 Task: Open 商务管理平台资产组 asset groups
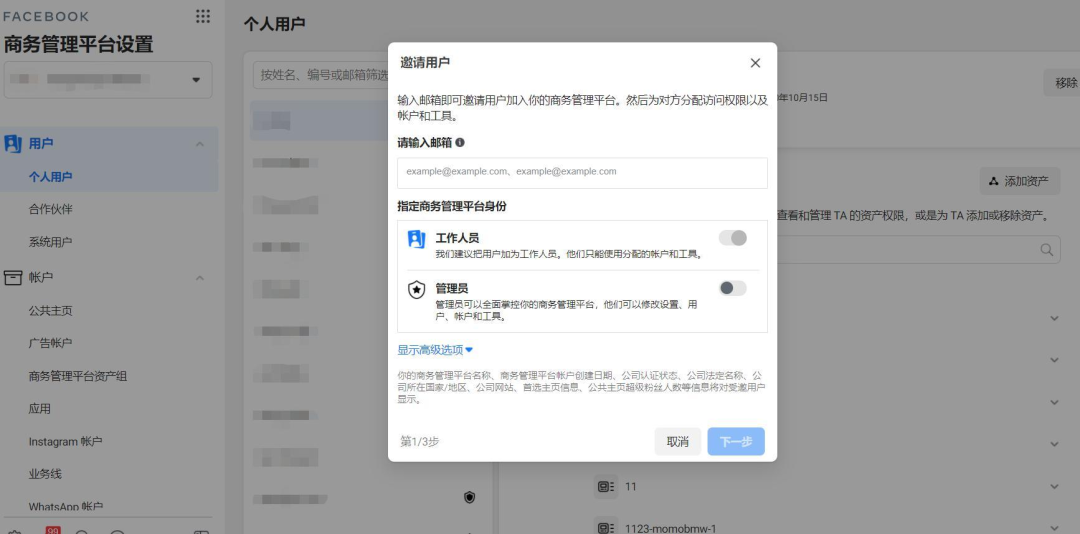click(x=78, y=376)
